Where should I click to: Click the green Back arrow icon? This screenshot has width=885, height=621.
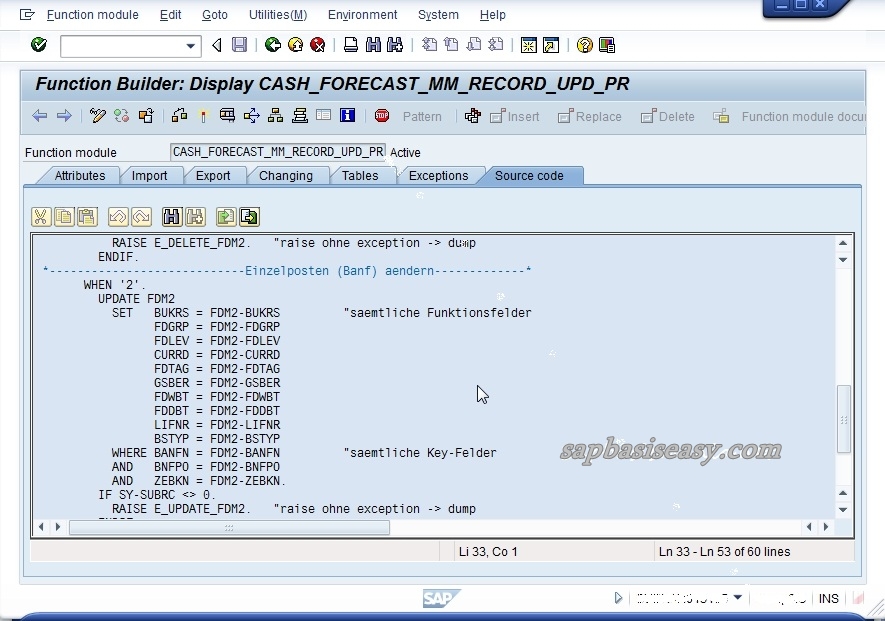273,45
